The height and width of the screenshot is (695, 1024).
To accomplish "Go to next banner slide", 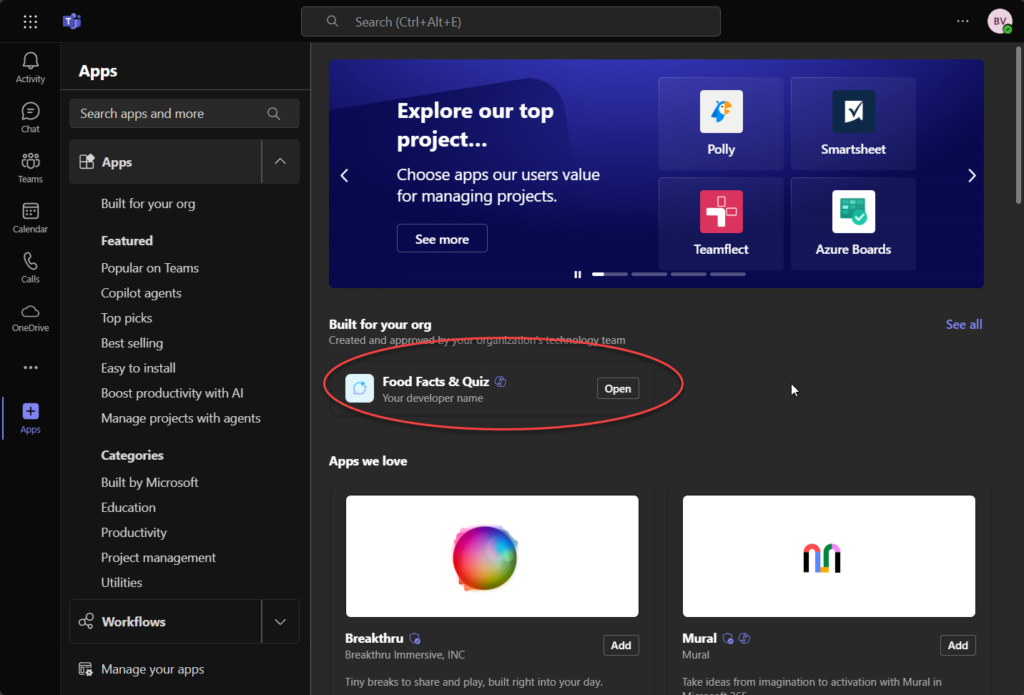I will coord(972,175).
